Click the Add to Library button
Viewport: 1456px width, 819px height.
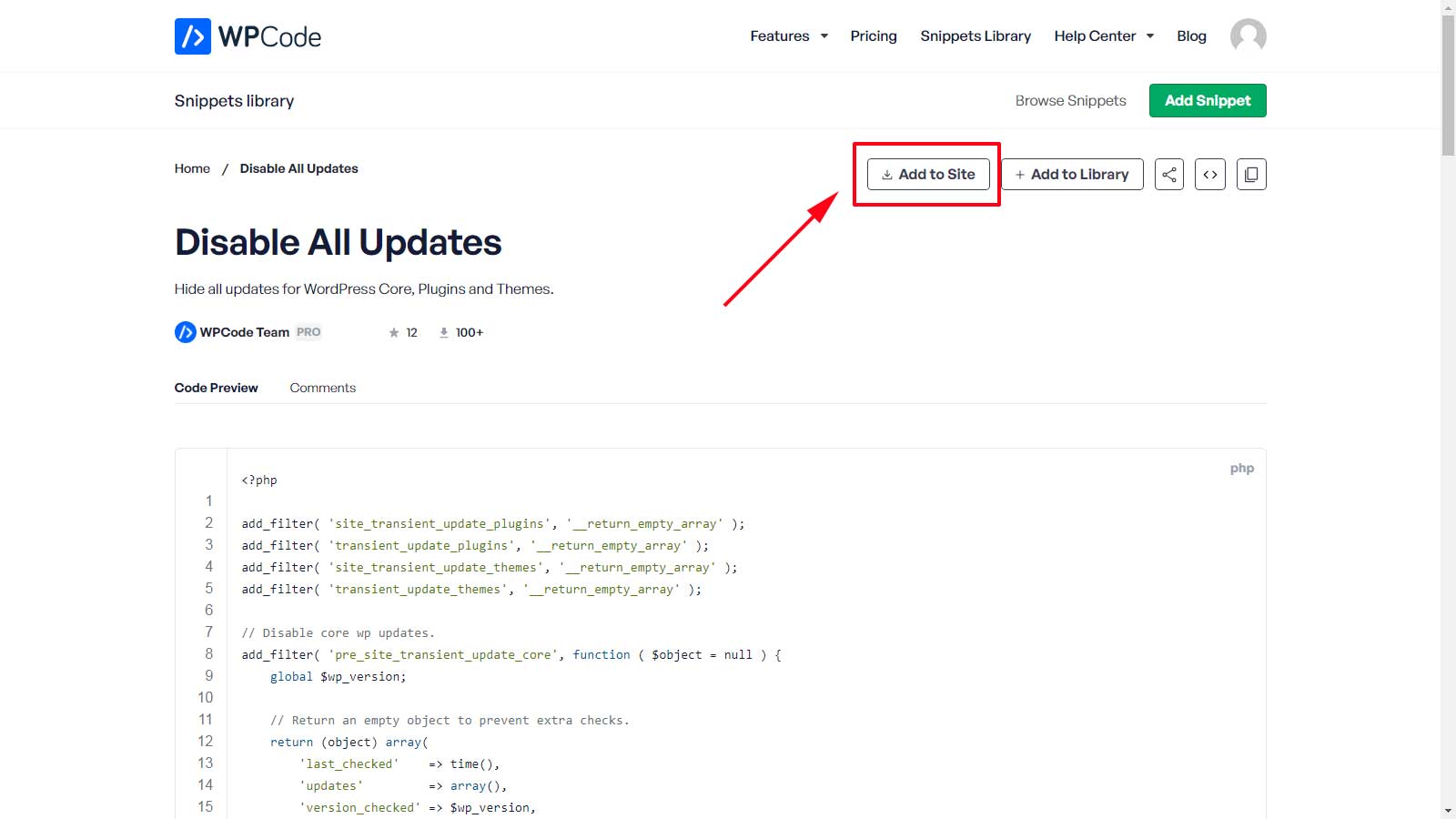click(x=1072, y=174)
